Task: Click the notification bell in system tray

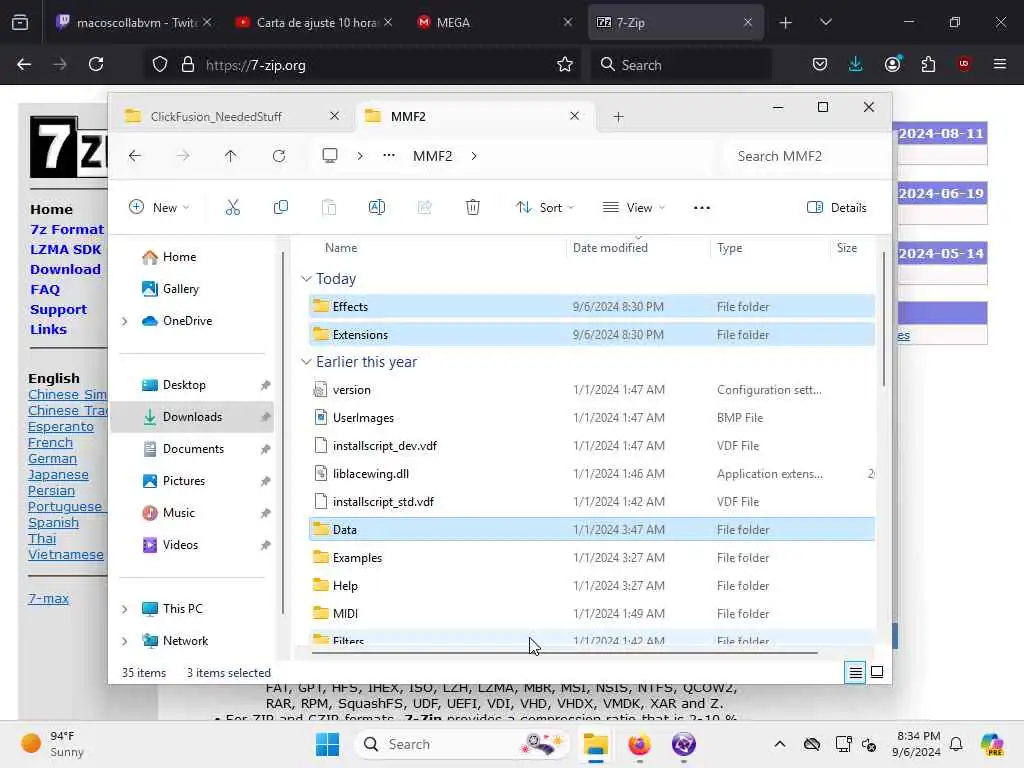Action: click(x=956, y=744)
